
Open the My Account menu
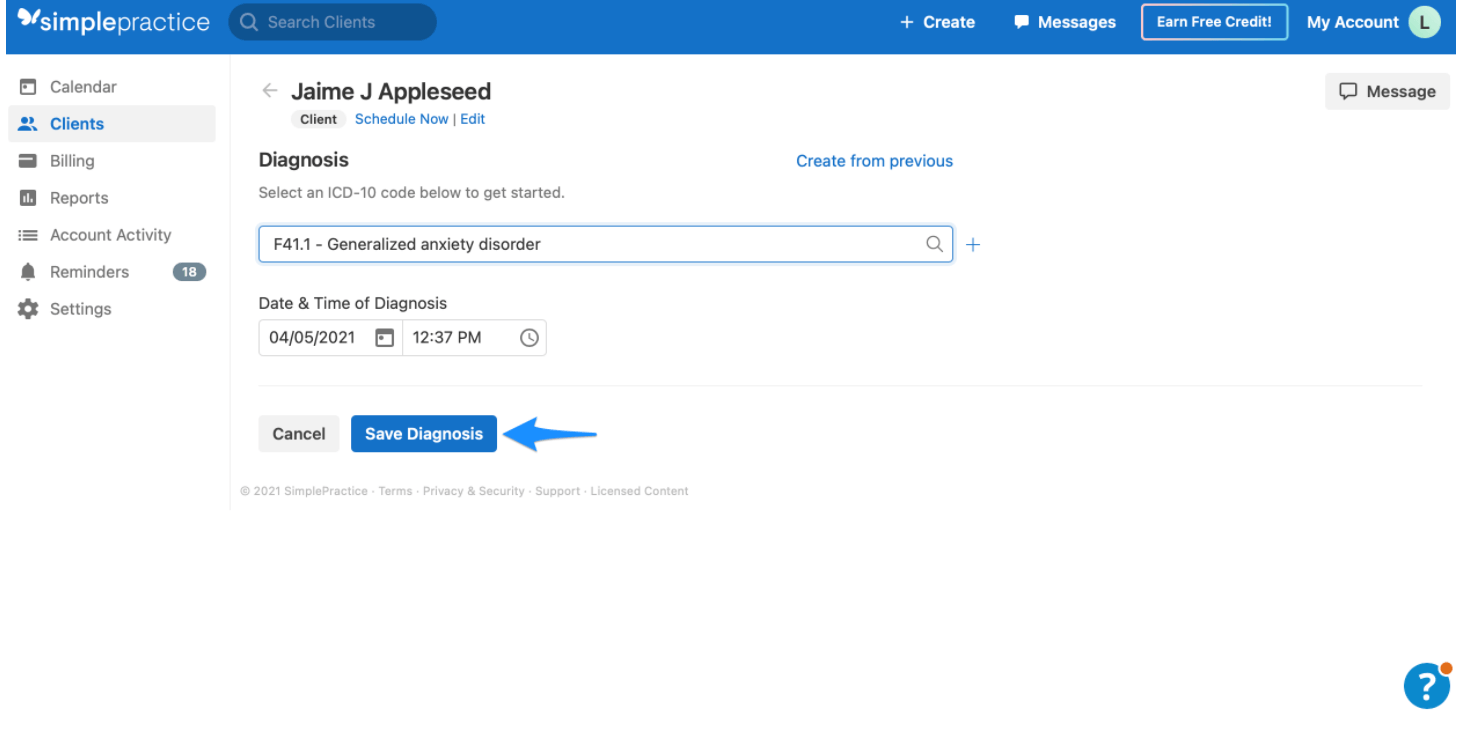click(x=1372, y=22)
